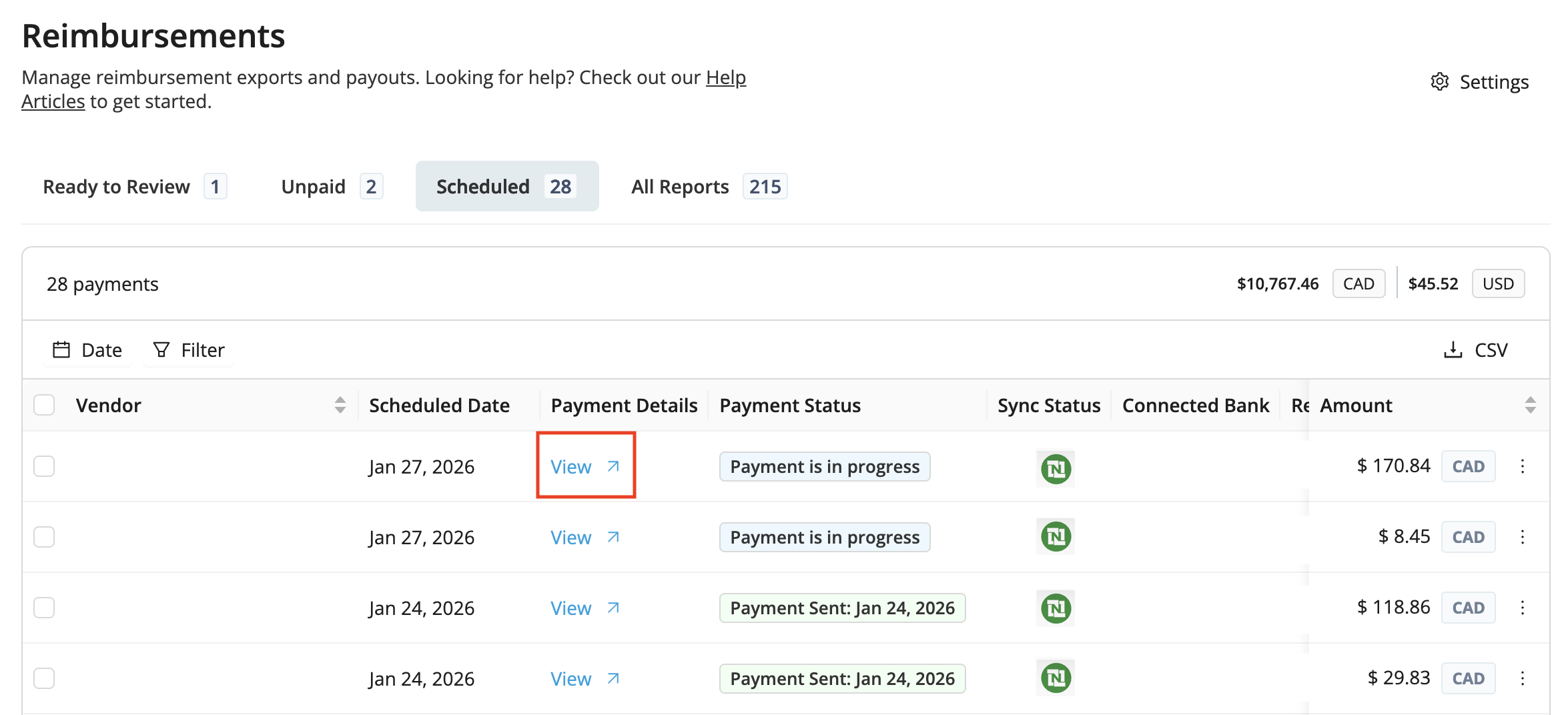This screenshot has height=715, width=1568.
Task: Click the calendar icon on the Date button
Action: coord(61,349)
